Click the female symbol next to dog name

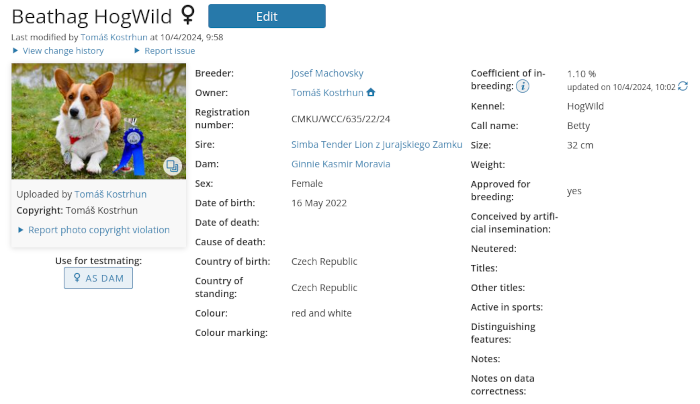[x=188, y=15]
